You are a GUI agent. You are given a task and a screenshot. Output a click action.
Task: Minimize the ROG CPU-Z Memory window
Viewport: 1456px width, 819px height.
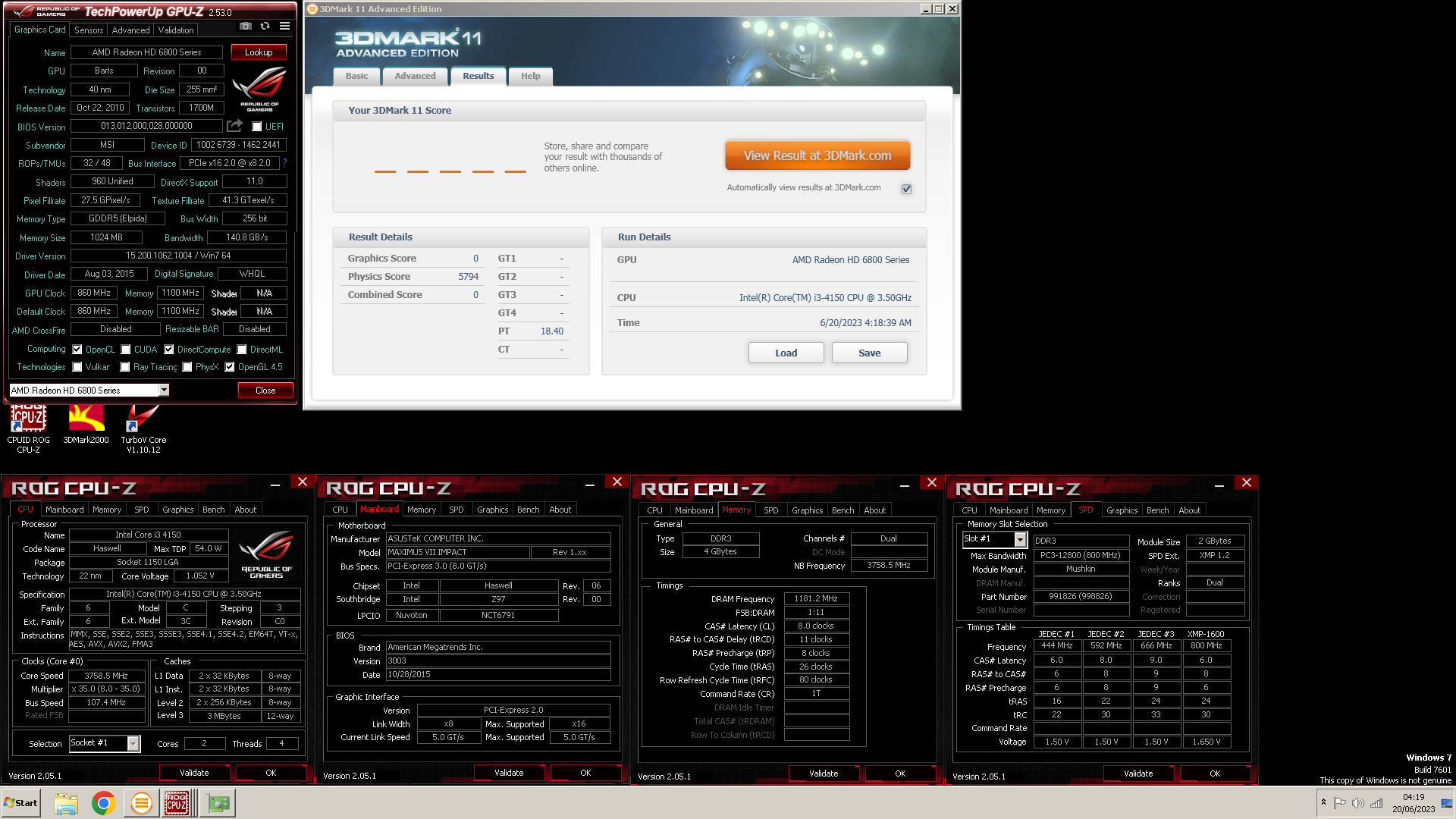pyautogui.click(x=905, y=485)
